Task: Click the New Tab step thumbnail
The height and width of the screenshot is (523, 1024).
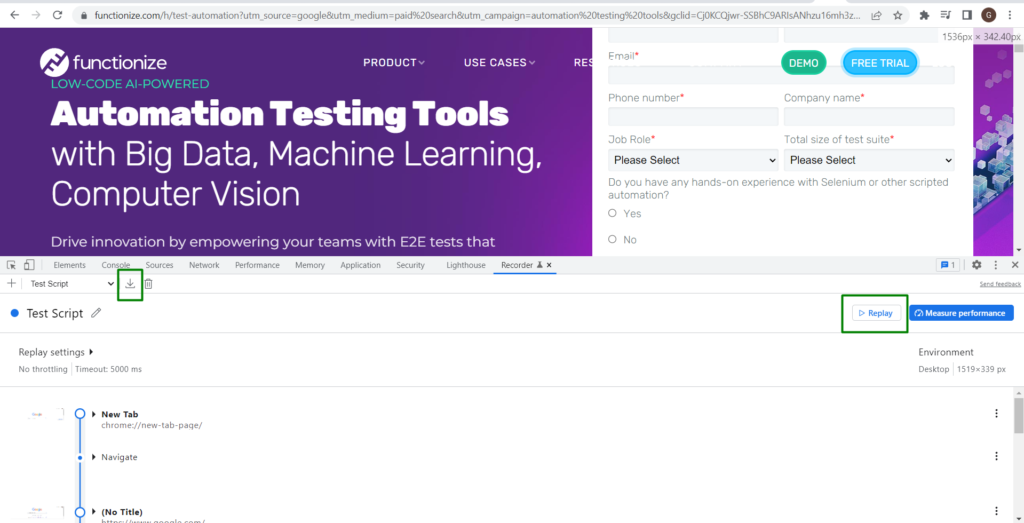Action: pyautogui.click(x=46, y=414)
